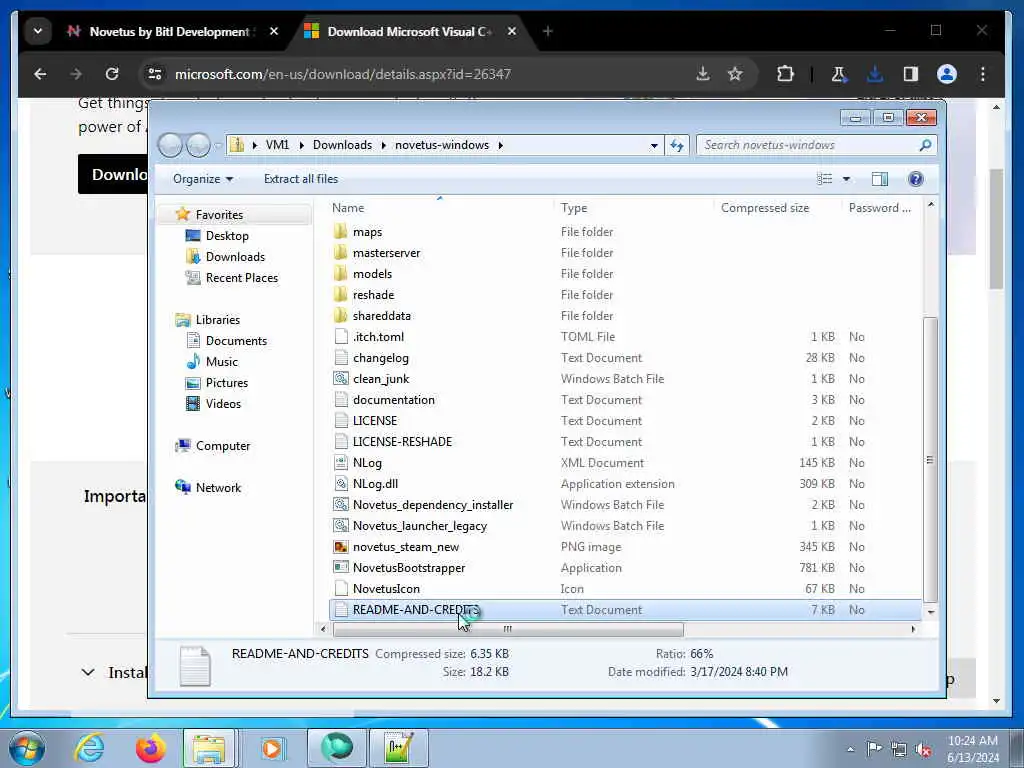Select the NovetusBootstrapper application
Image resolution: width=1024 pixels, height=768 pixels.
tap(409, 568)
